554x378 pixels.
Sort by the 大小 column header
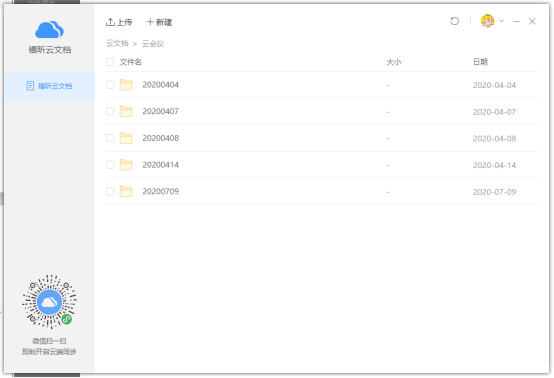394,62
